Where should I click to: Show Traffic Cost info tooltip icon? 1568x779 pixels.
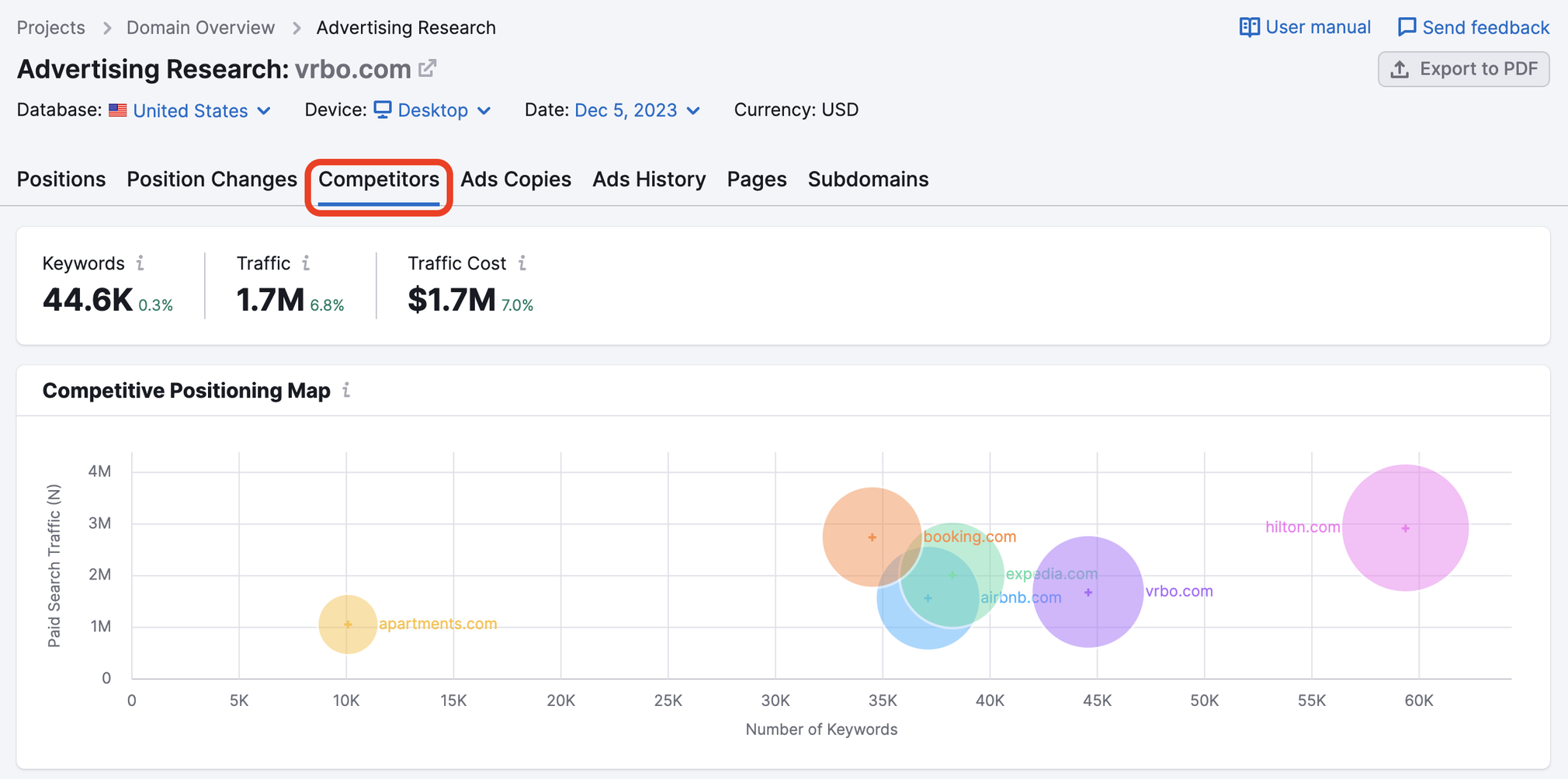[x=522, y=263]
